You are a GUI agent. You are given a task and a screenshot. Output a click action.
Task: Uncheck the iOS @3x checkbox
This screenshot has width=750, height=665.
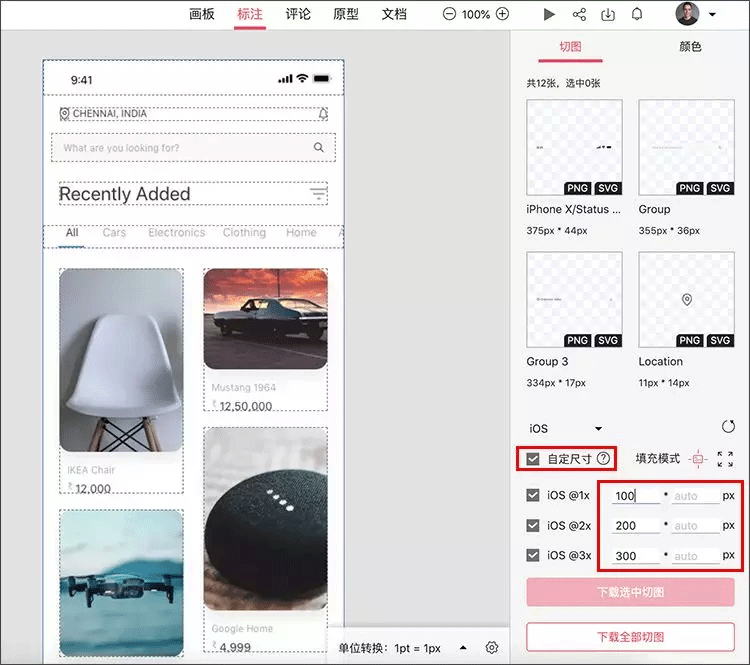tap(532, 555)
